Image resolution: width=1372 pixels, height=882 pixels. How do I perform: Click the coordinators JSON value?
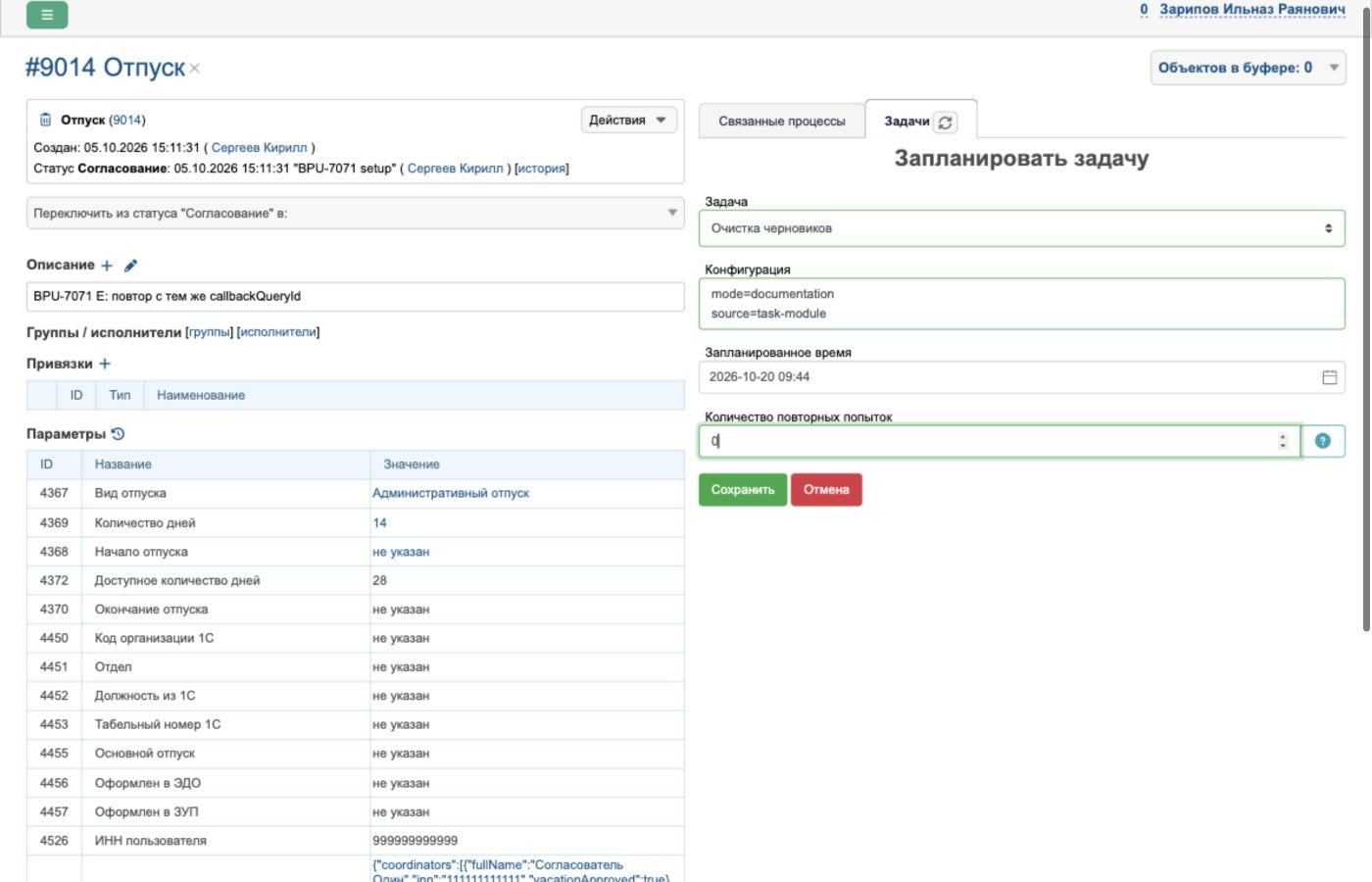(x=520, y=871)
